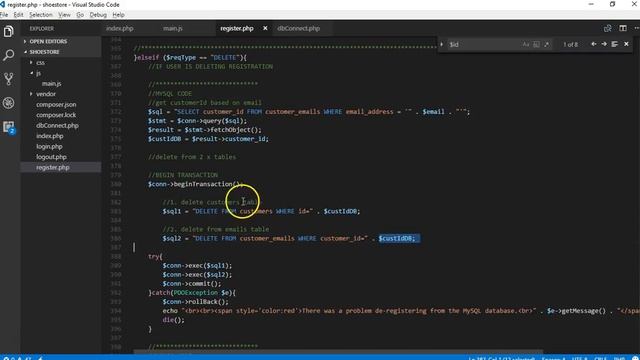Click PDOException in the catch line
The width and height of the screenshot is (640, 360).
click(196, 293)
